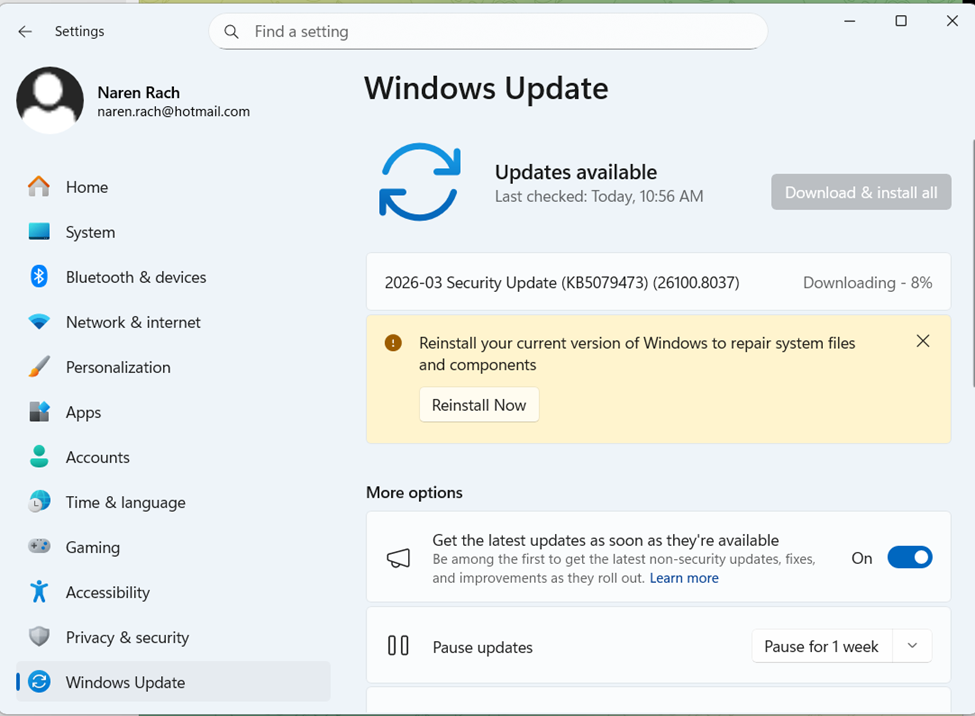Click the vertical scrollbar on right edge

pyautogui.click(x=972, y=264)
